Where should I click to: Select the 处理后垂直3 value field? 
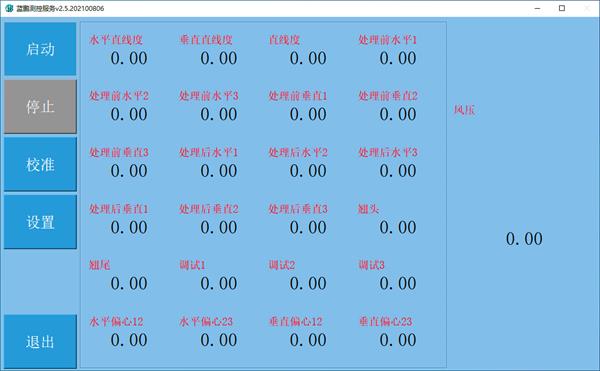(308, 228)
